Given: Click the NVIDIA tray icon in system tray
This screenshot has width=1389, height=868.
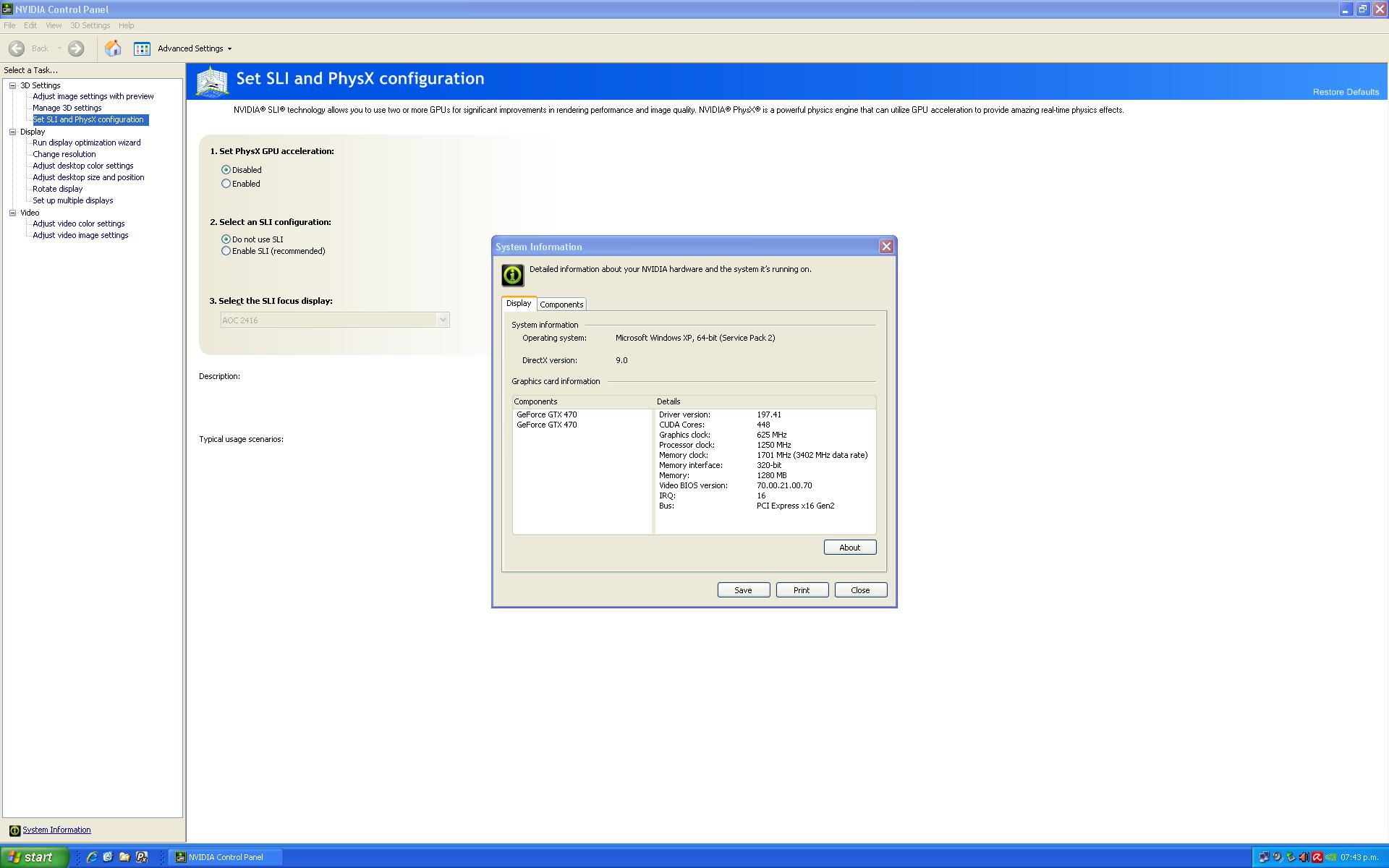Looking at the screenshot, I should pyautogui.click(x=1330, y=857).
